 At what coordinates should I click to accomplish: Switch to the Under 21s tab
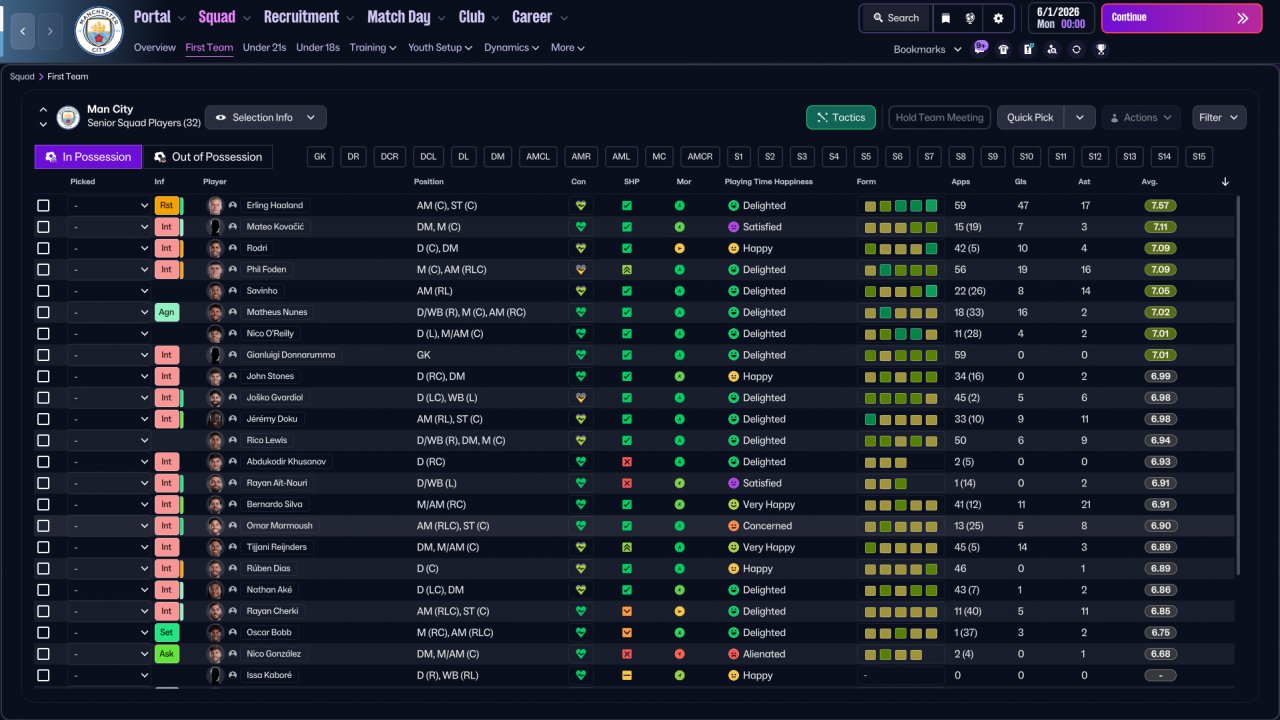264,47
